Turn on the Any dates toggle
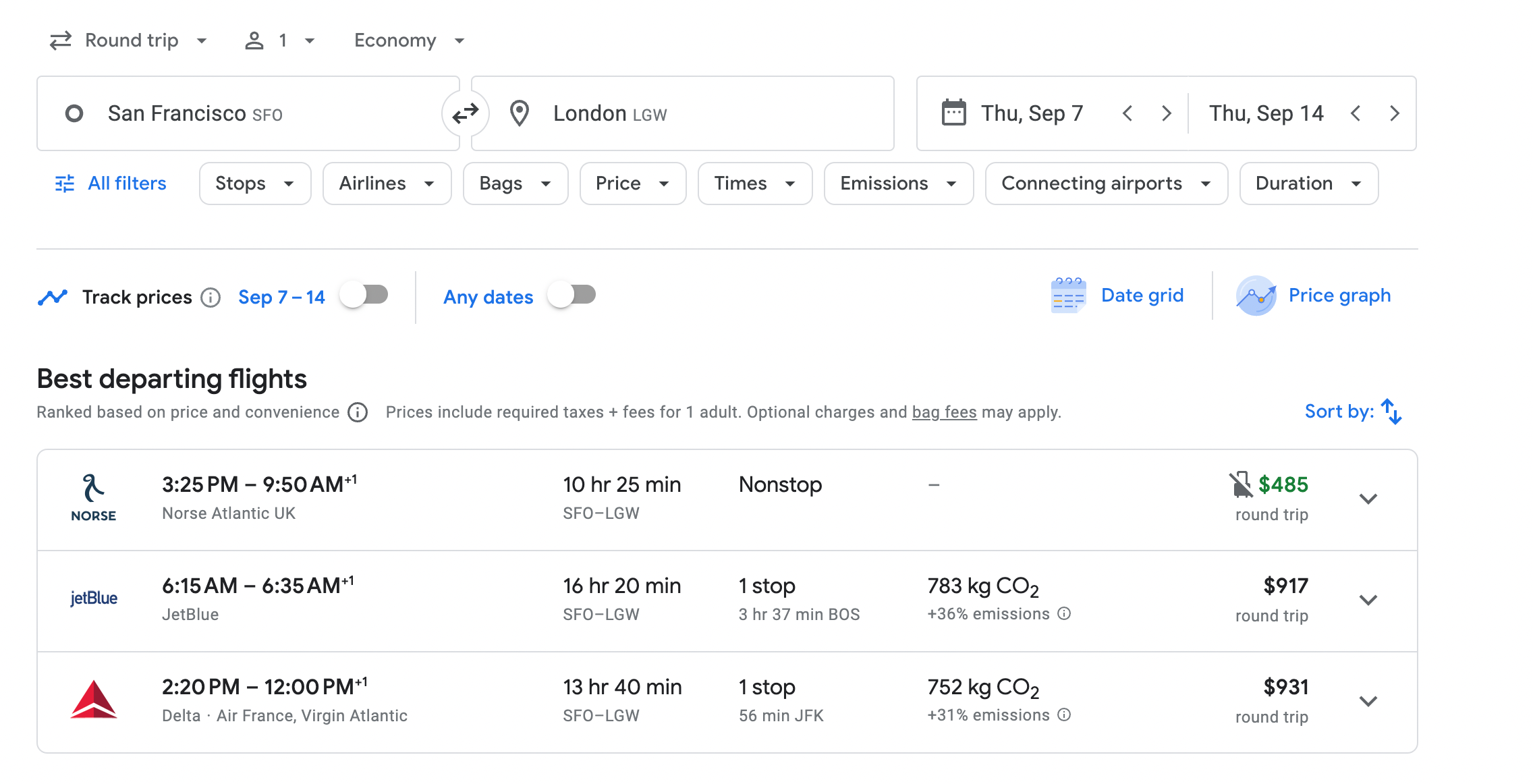 coord(572,296)
